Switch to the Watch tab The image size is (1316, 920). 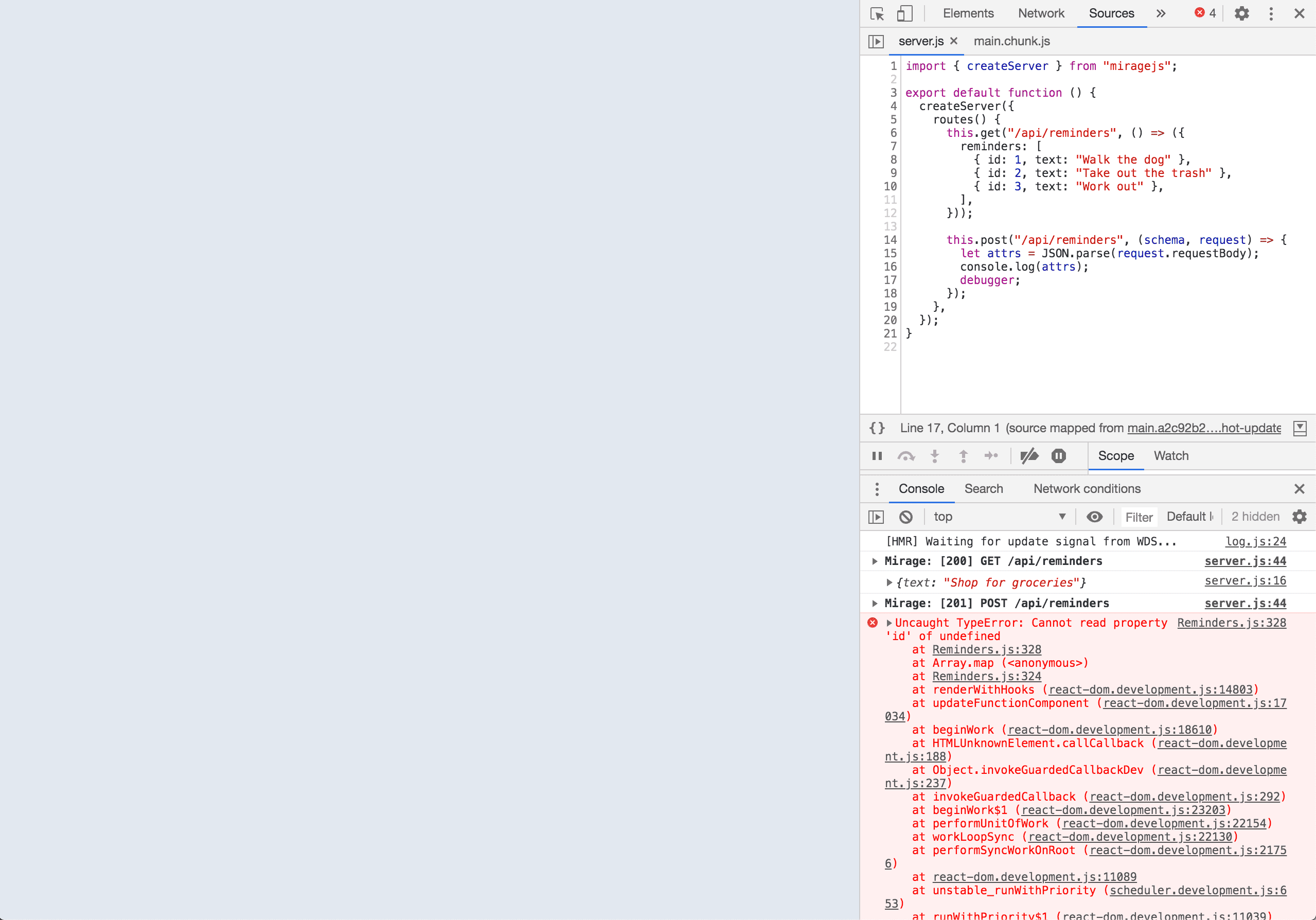pos(1171,456)
